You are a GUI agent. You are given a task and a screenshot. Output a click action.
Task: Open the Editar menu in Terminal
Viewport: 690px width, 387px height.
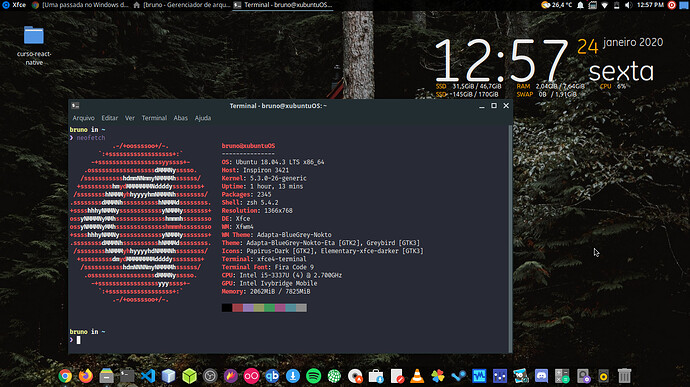110,118
